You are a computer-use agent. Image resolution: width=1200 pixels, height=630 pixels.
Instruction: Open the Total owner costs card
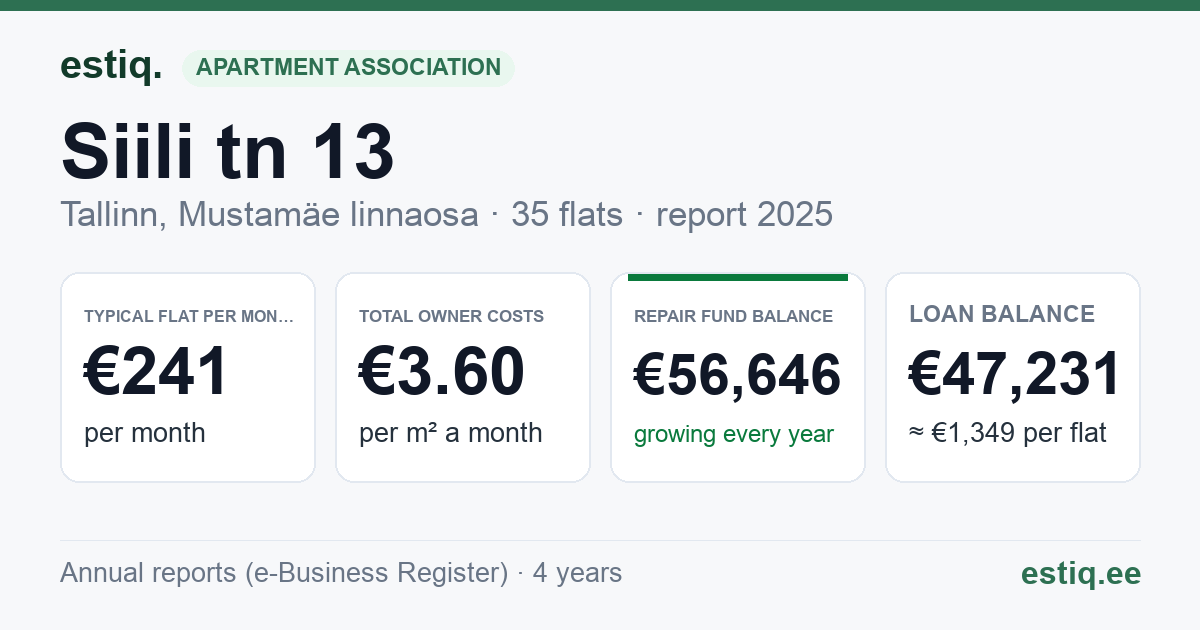click(463, 377)
